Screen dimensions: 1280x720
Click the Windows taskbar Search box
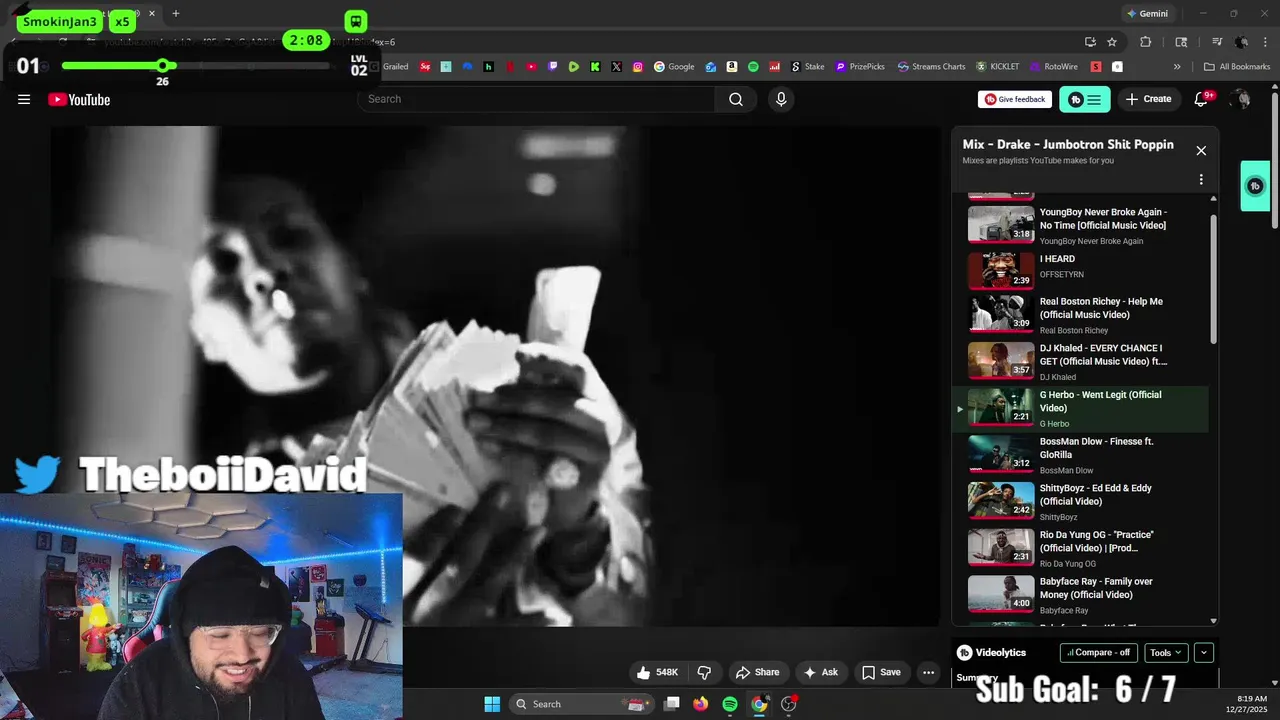[x=581, y=704]
